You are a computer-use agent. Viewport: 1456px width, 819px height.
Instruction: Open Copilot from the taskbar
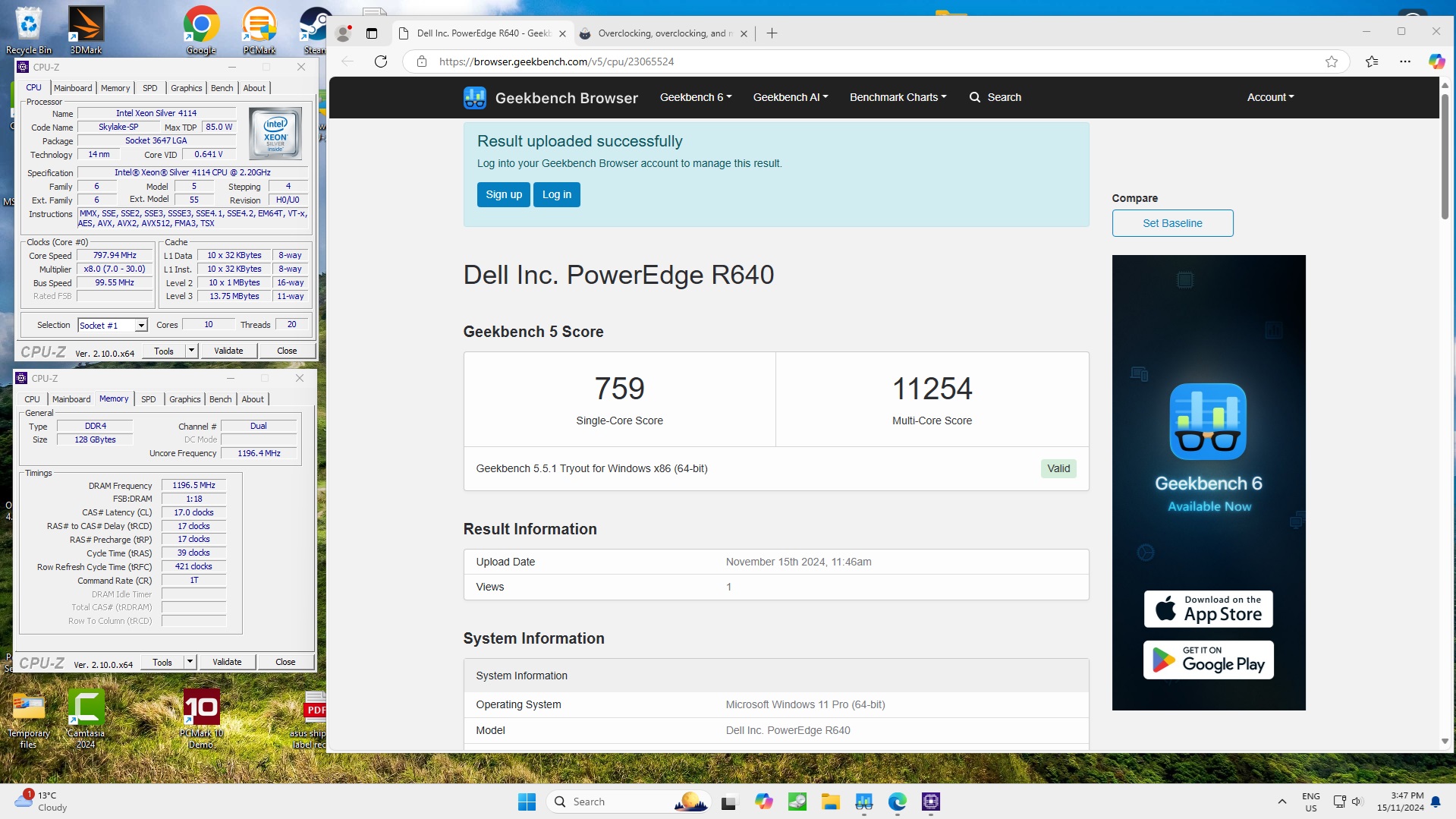pyautogui.click(x=764, y=802)
